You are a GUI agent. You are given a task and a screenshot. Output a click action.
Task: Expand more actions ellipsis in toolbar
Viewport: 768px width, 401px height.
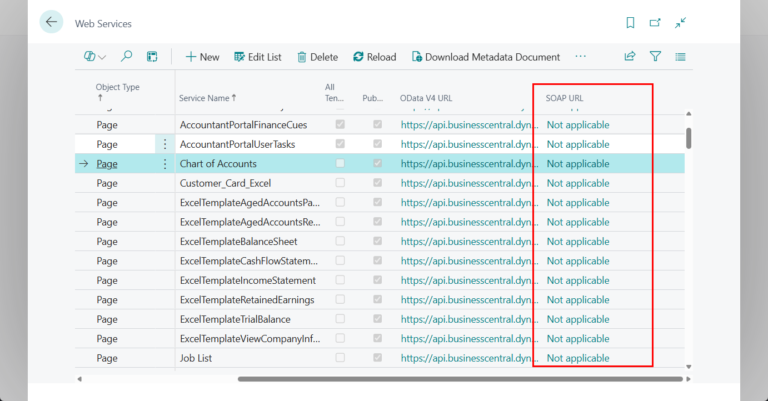(580, 57)
